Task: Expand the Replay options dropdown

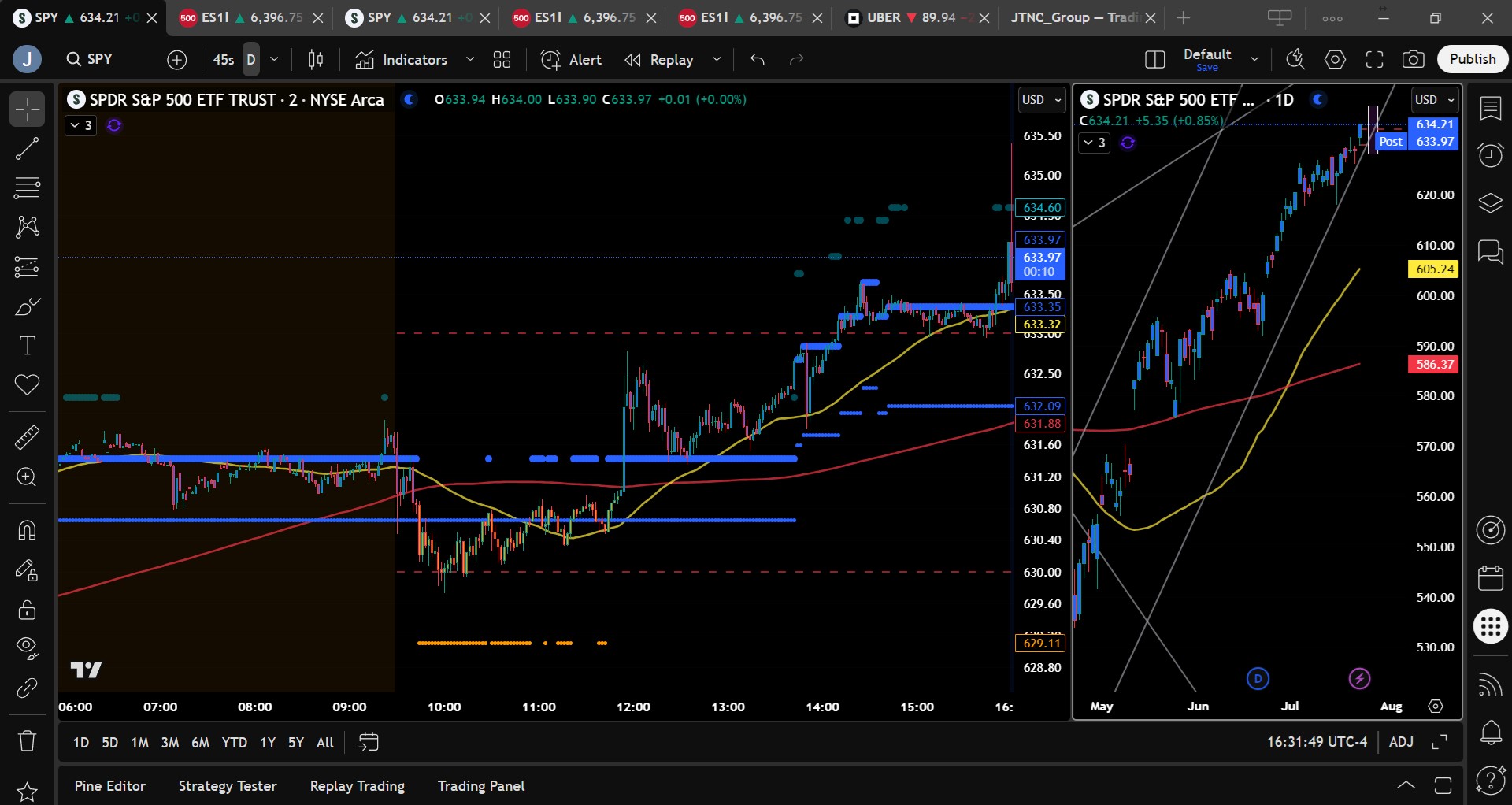Action: 717,59
